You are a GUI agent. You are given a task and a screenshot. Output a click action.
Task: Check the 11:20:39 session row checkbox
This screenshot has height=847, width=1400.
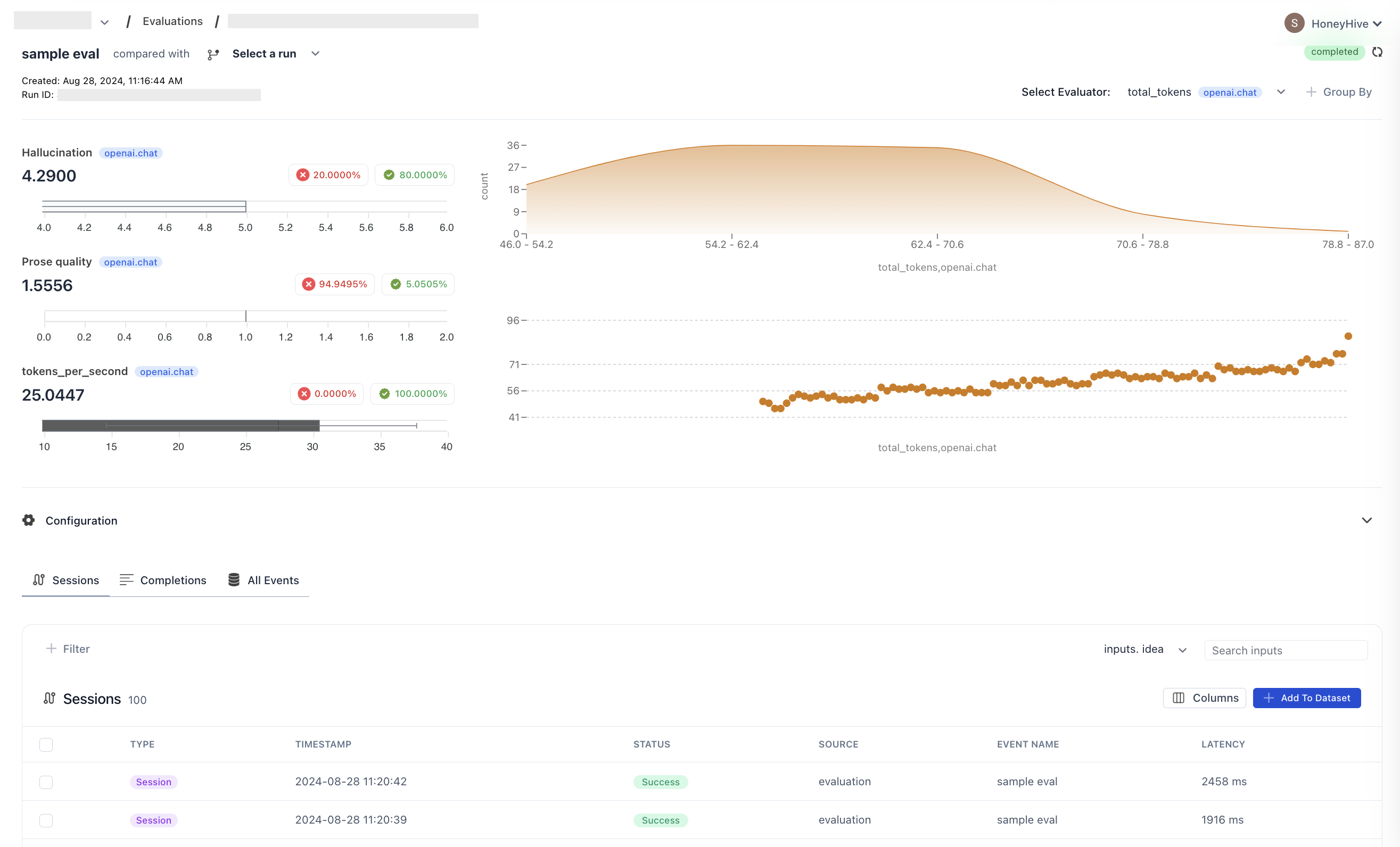point(46,820)
